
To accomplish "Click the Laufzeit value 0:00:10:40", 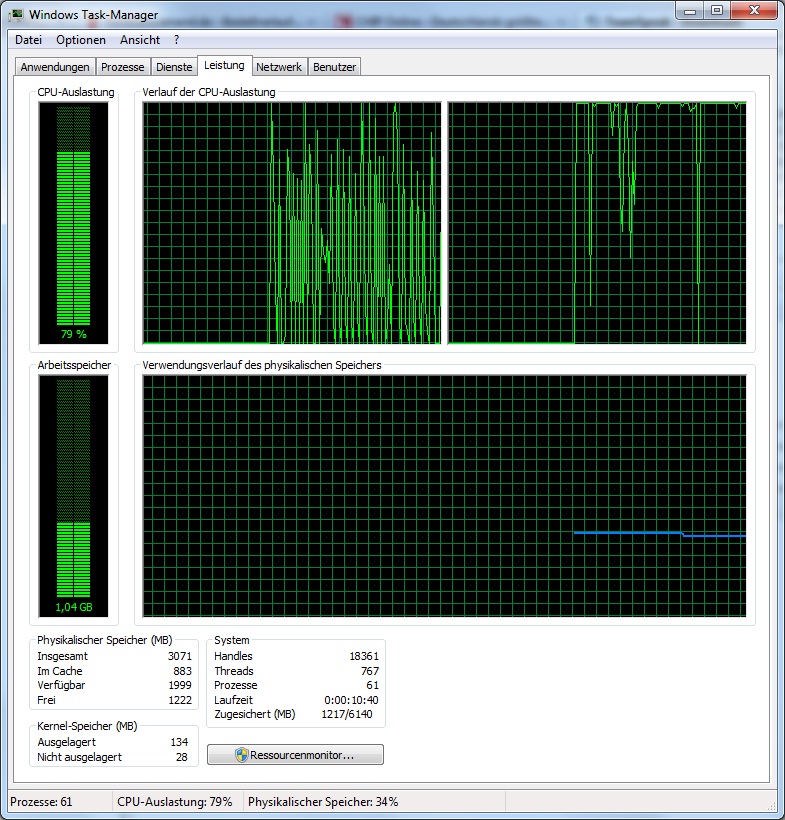I will (351, 700).
